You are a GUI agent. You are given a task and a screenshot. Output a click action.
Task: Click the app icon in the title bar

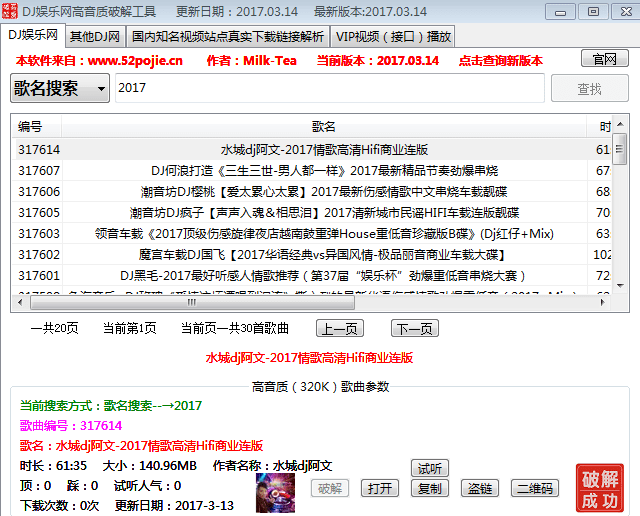[x=11, y=11]
